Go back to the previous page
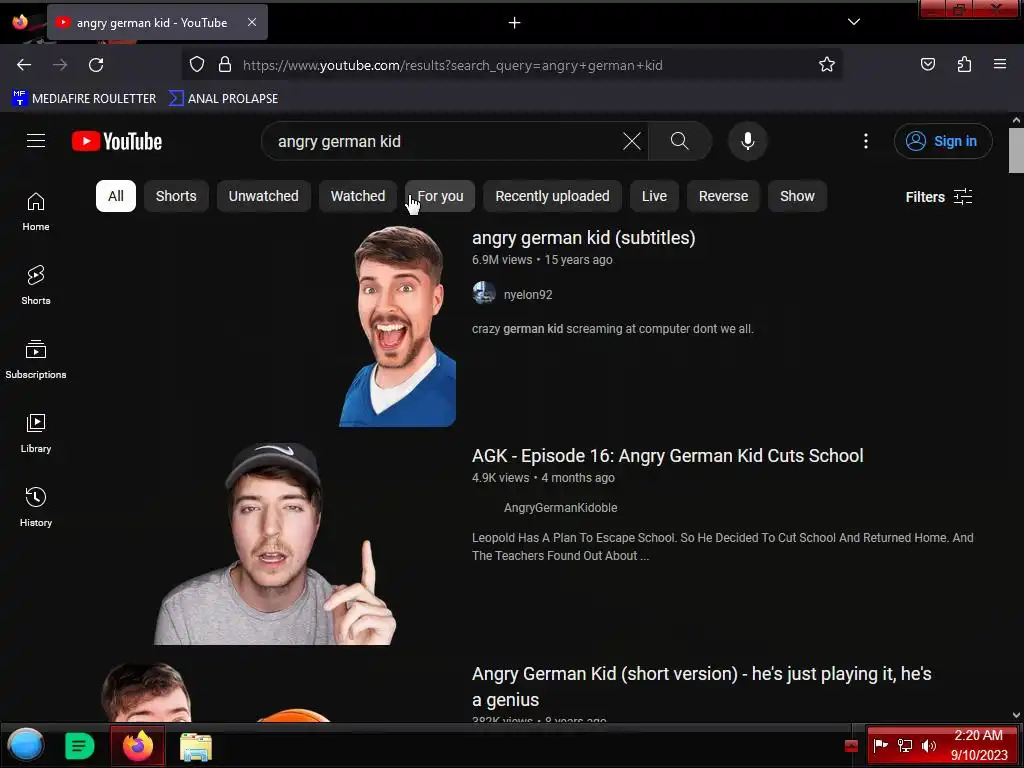Viewport: 1024px width, 768px height. (x=24, y=65)
